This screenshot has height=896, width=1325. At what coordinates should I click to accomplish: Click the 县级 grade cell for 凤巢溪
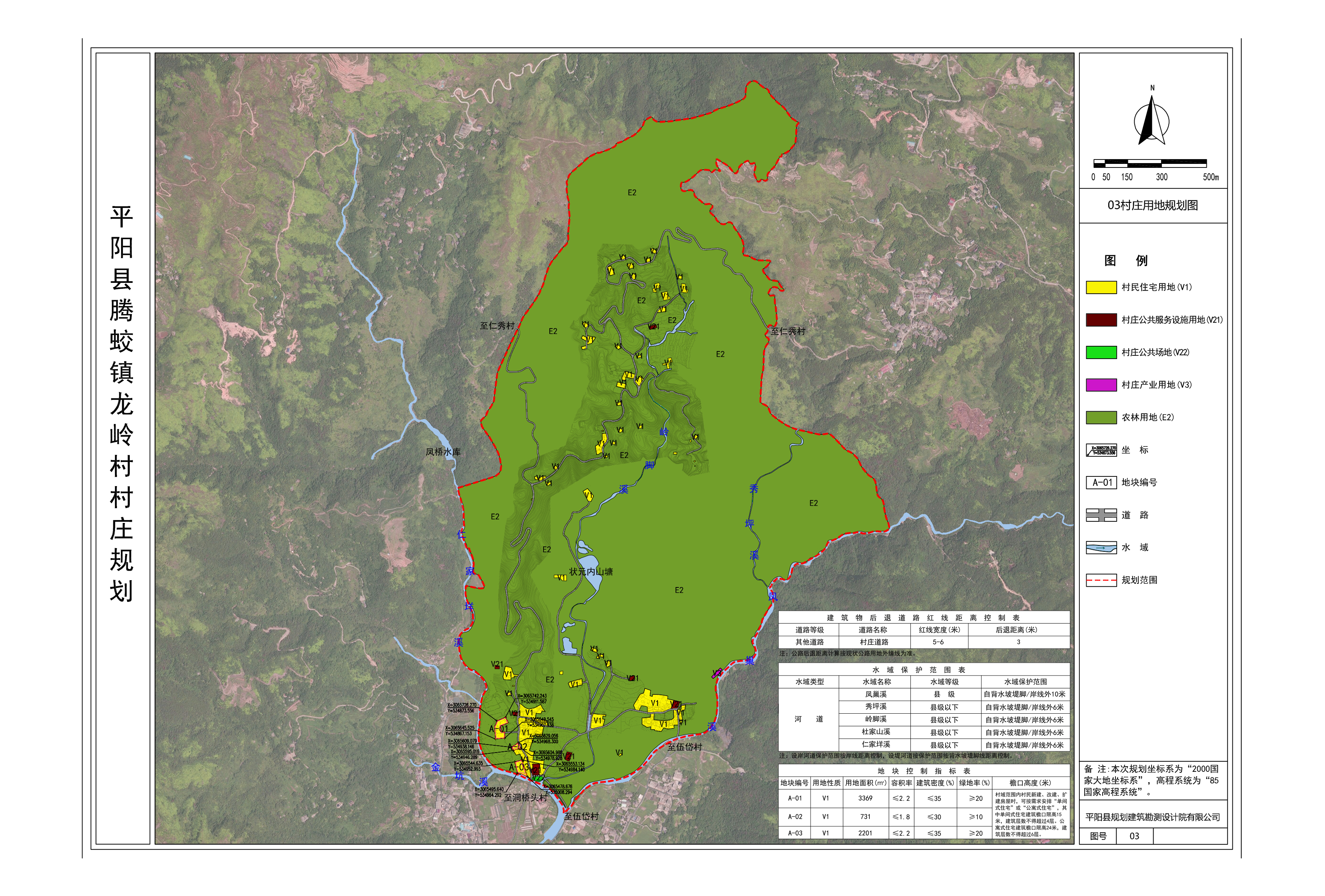pyautogui.click(x=944, y=694)
